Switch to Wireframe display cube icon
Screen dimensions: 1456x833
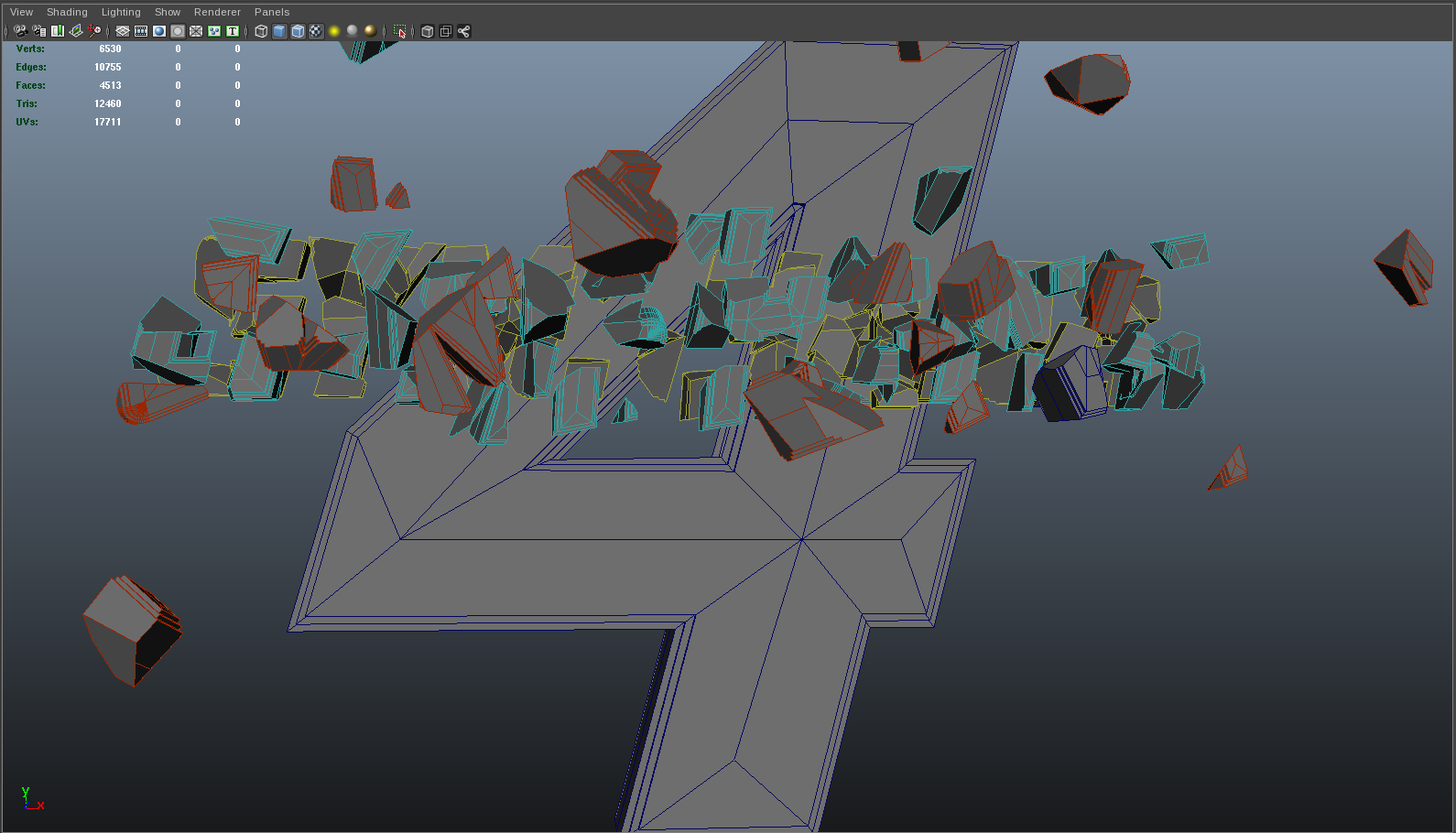[261, 31]
